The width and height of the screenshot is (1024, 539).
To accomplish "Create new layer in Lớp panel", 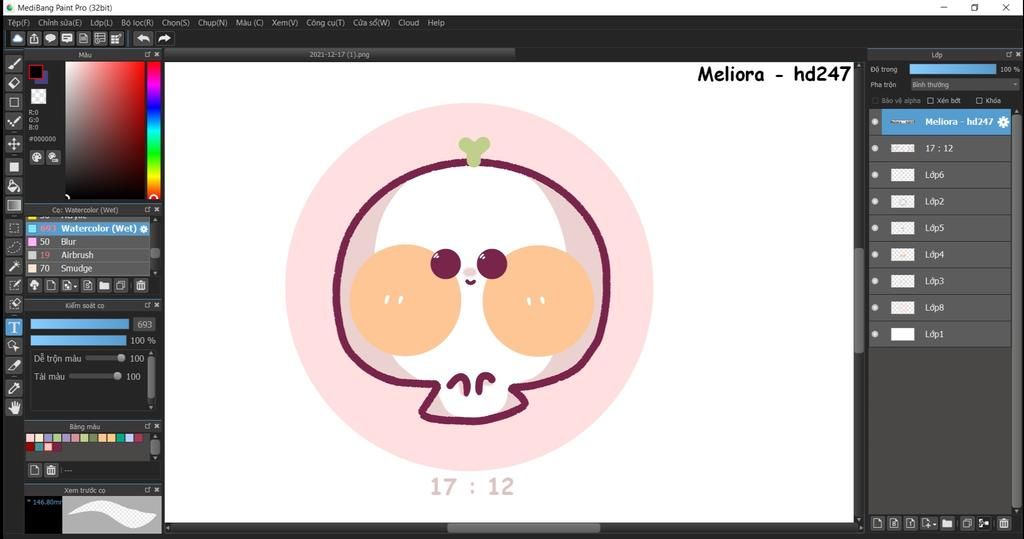I will click(x=877, y=523).
